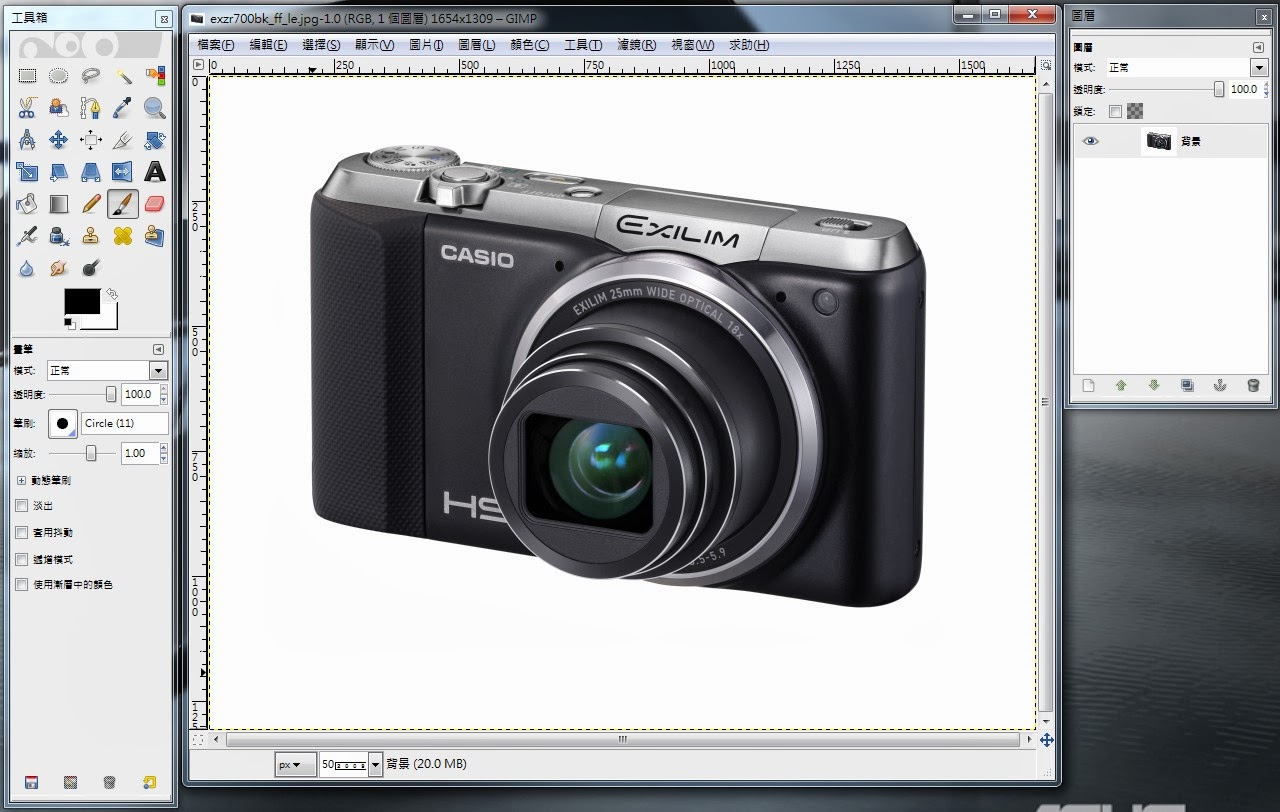Pick the Rotate tool

click(155, 139)
